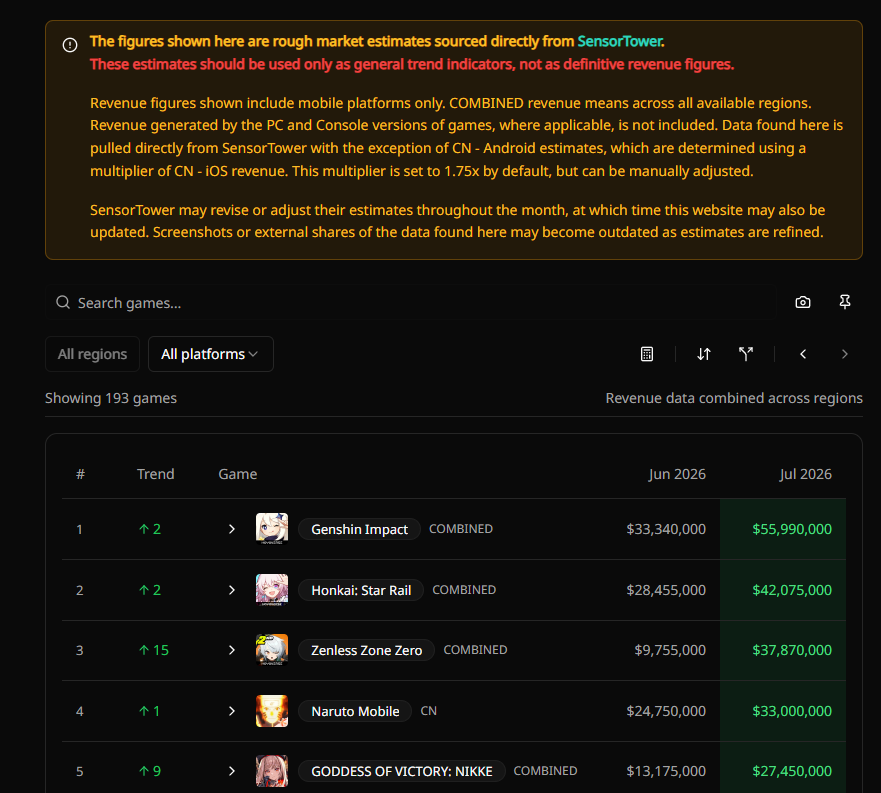
Task: Click Zenless Zone Zero game icon
Action: point(272,650)
